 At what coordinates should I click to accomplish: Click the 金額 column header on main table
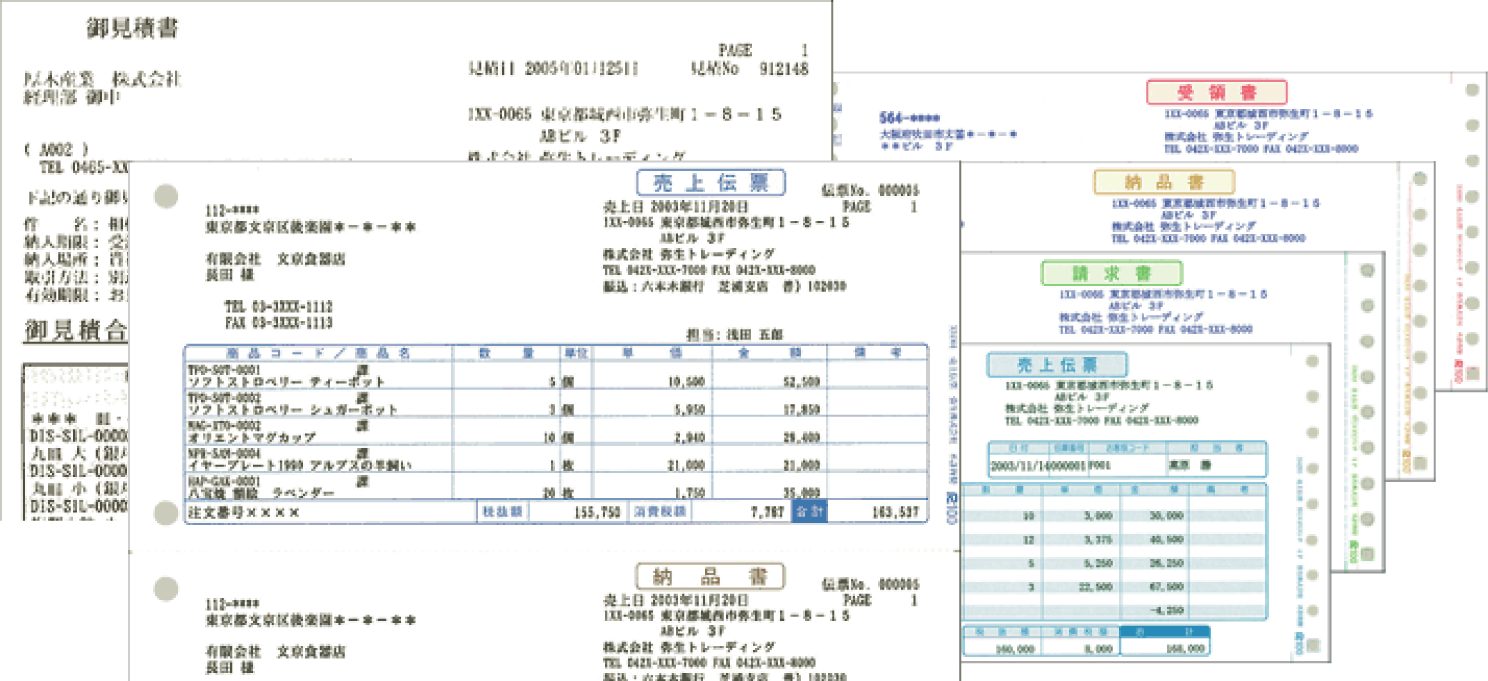pos(769,353)
